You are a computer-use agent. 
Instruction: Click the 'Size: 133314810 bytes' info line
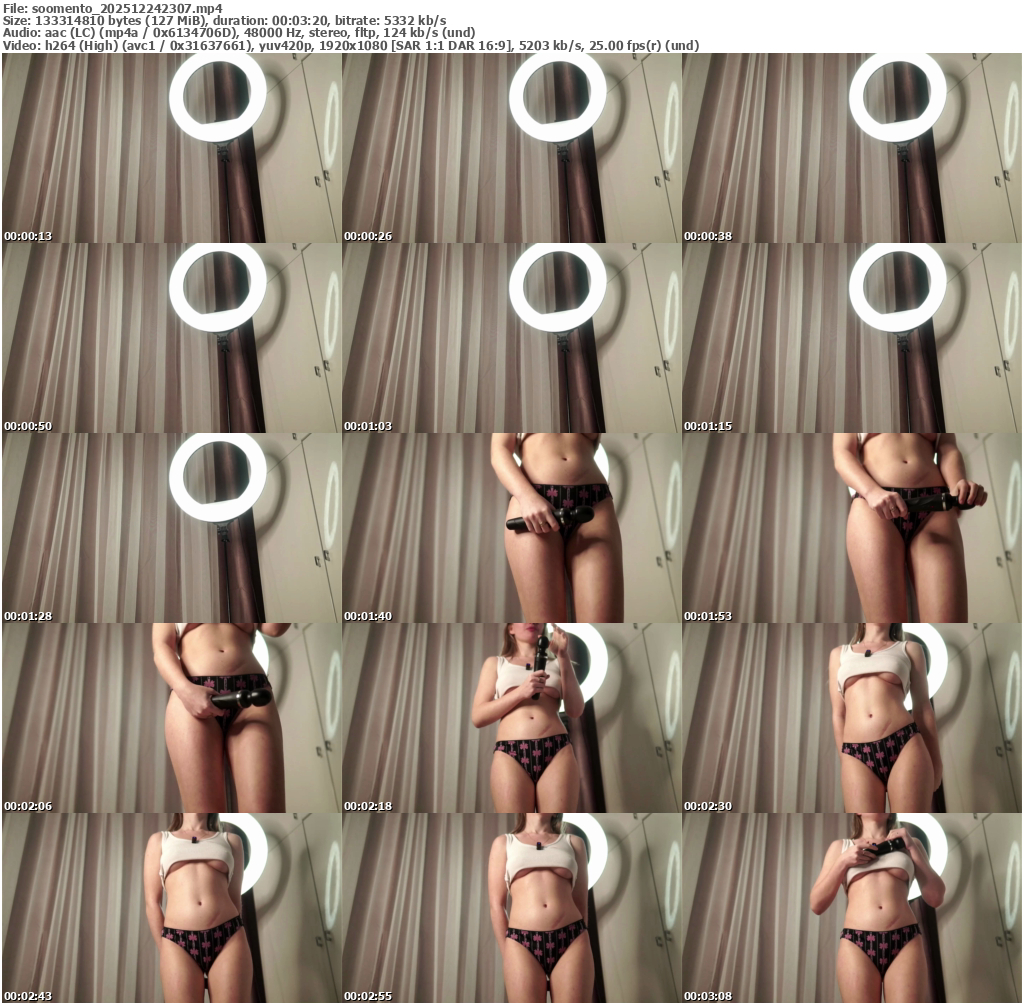(225, 21)
